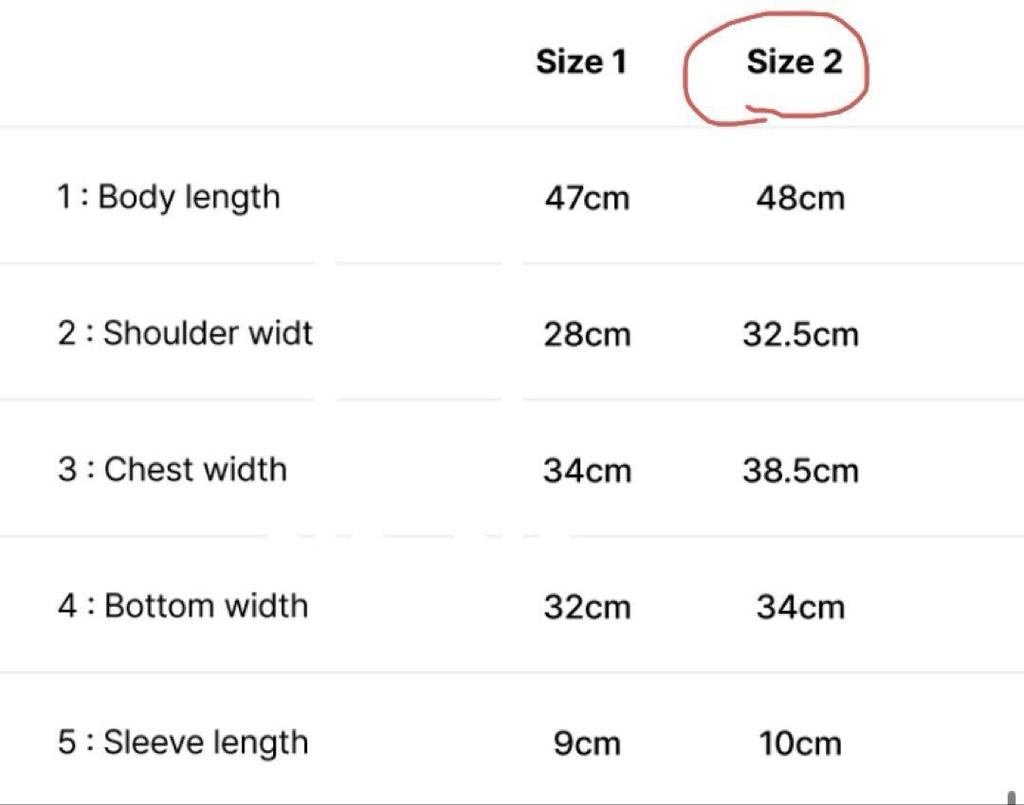Image resolution: width=1024 pixels, height=805 pixels.
Task: Click the blank header cell above row labels
Action: click(x=200, y=62)
